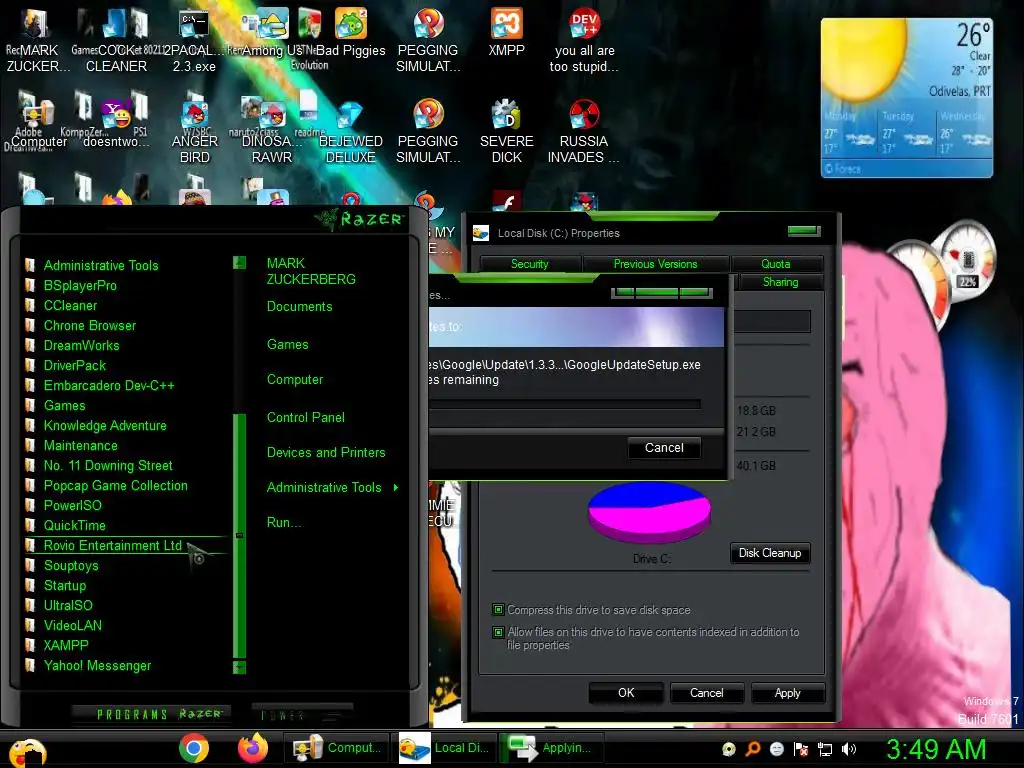Click Apply in Local Disk Properties

point(788,693)
